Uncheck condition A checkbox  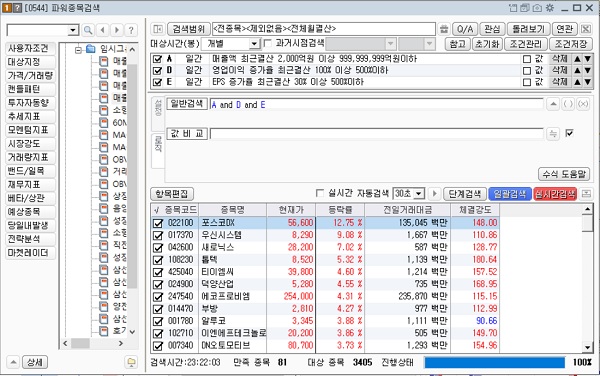[x=157, y=59]
